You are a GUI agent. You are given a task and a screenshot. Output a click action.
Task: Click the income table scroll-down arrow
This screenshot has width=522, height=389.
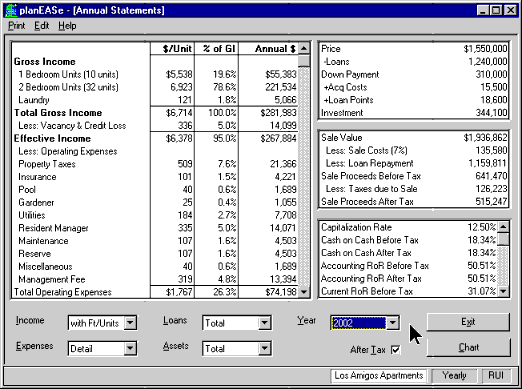[304, 292]
